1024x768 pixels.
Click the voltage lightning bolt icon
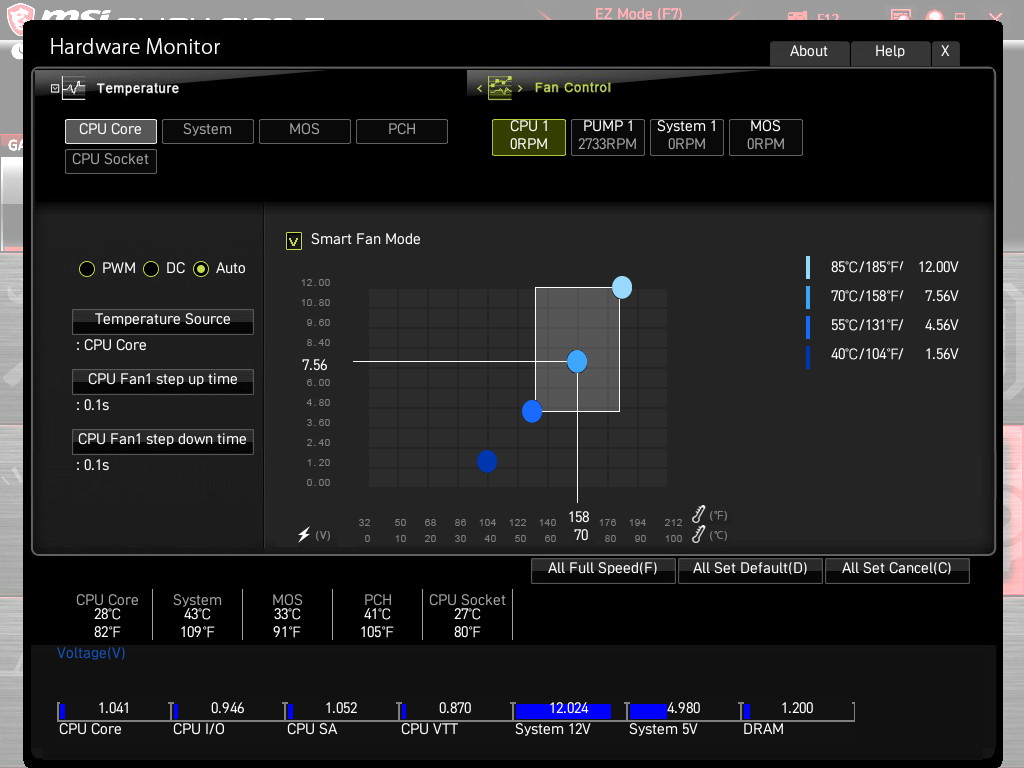[304, 534]
